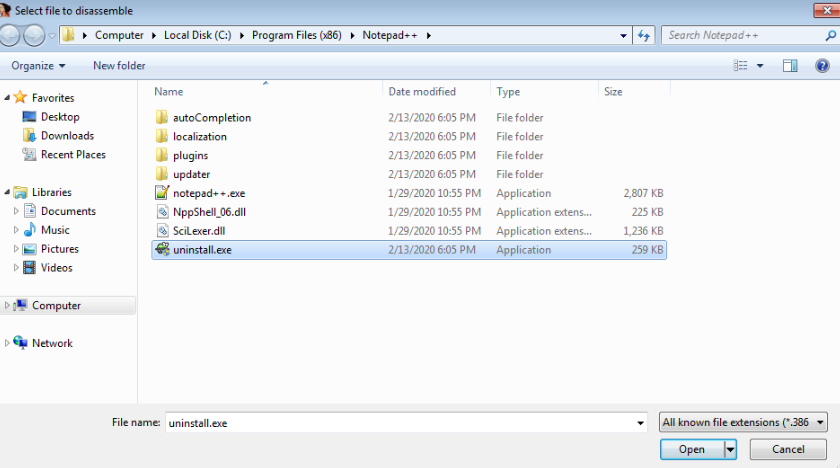The width and height of the screenshot is (840, 468).
Task: Open the change view dropdown arrow
Action: [760, 66]
